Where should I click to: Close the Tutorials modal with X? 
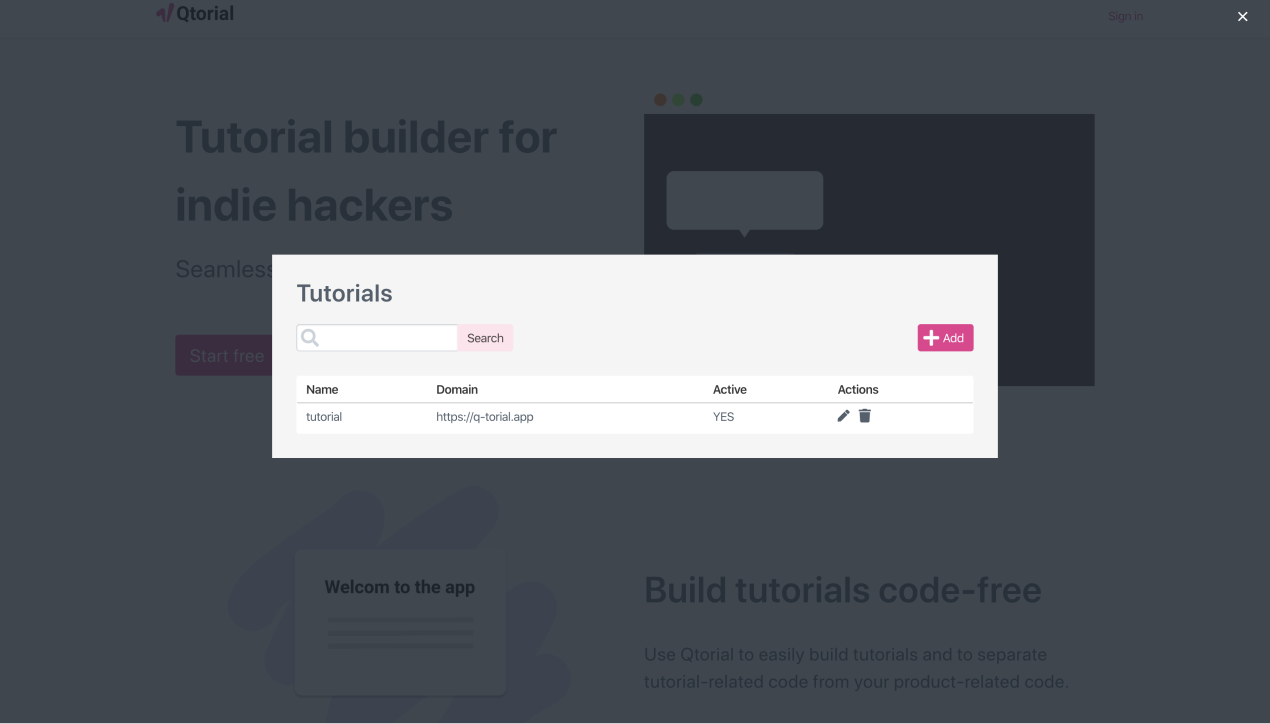pos(1242,17)
